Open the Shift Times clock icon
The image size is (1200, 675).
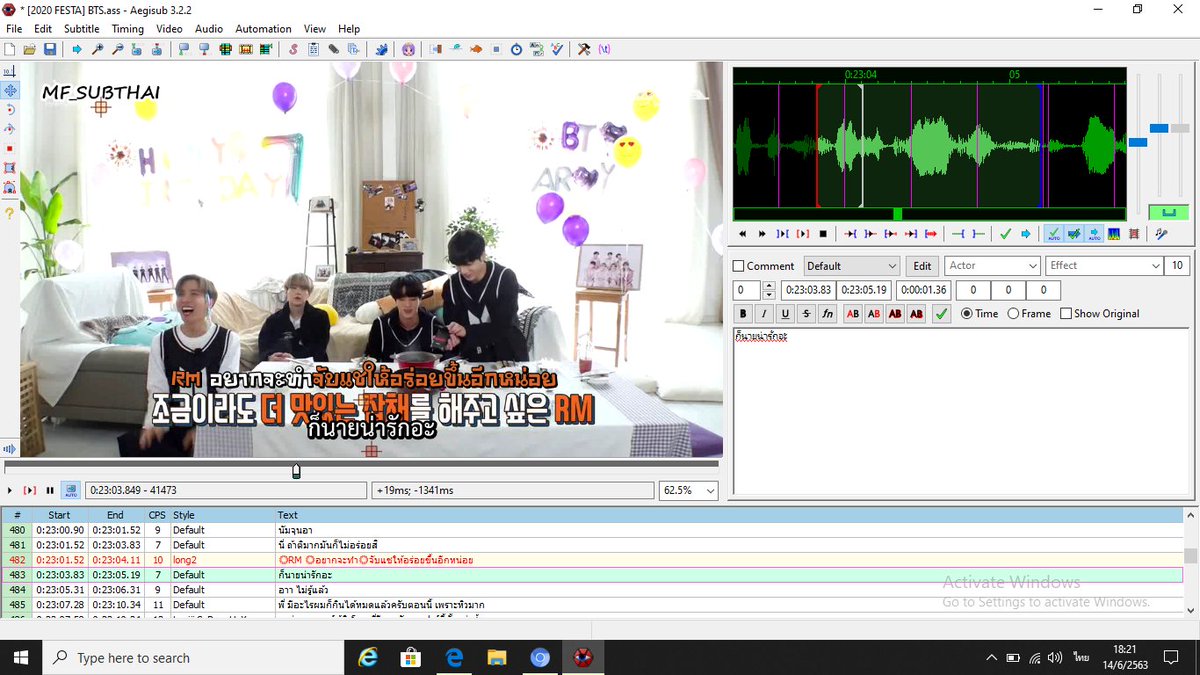[516, 49]
